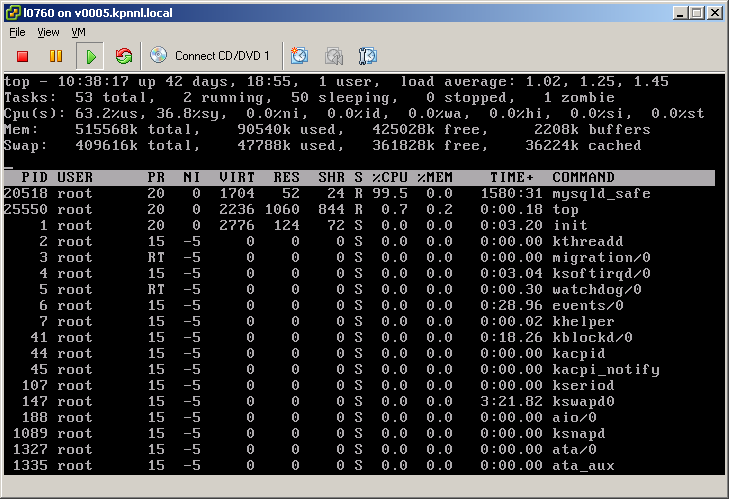Image resolution: width=729 pixels, height=499 pixels.
Task: Click the revert to snapshot icon
Action: click(334, 56)
